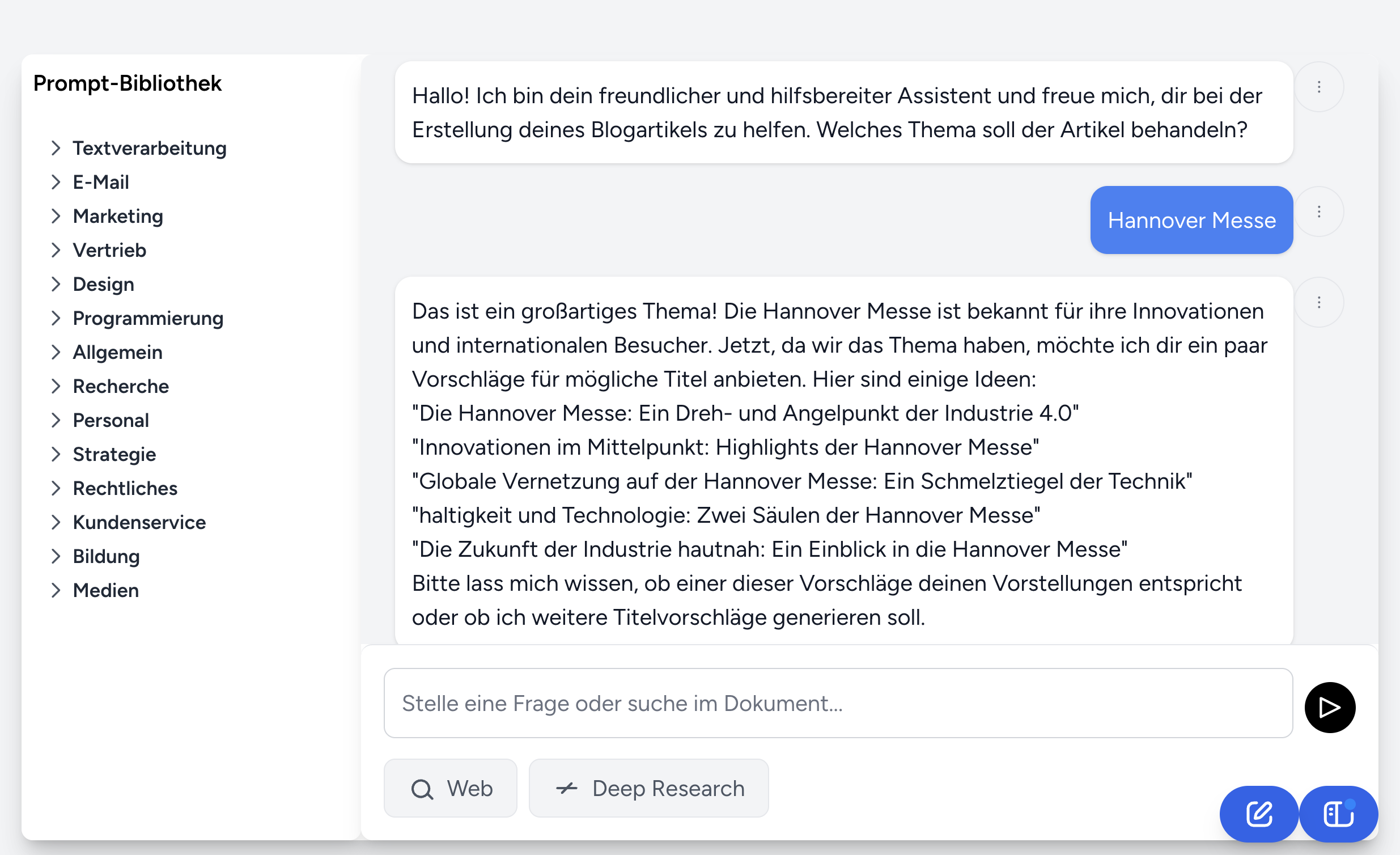This screenshot has width=1400, height=855.
Task: Select Programmierung category label
Action: 148,319
